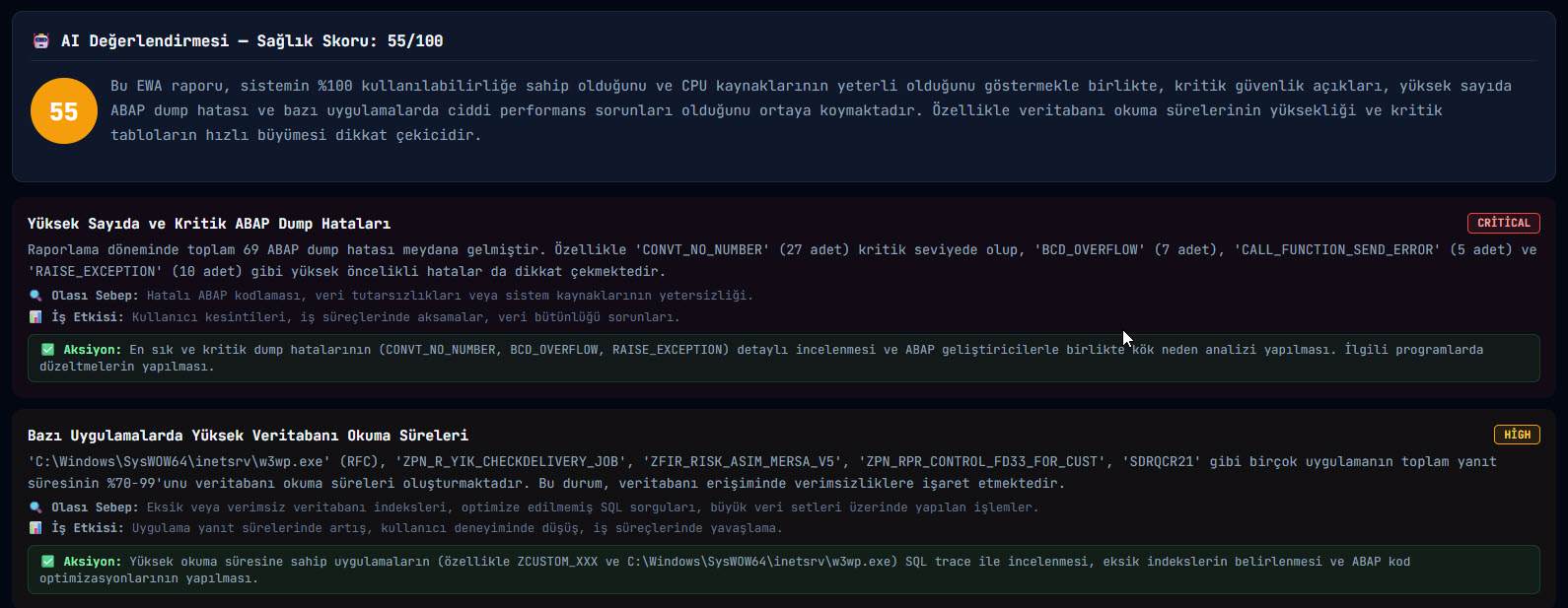Click the orange 55 health score circle

(64, 110)
